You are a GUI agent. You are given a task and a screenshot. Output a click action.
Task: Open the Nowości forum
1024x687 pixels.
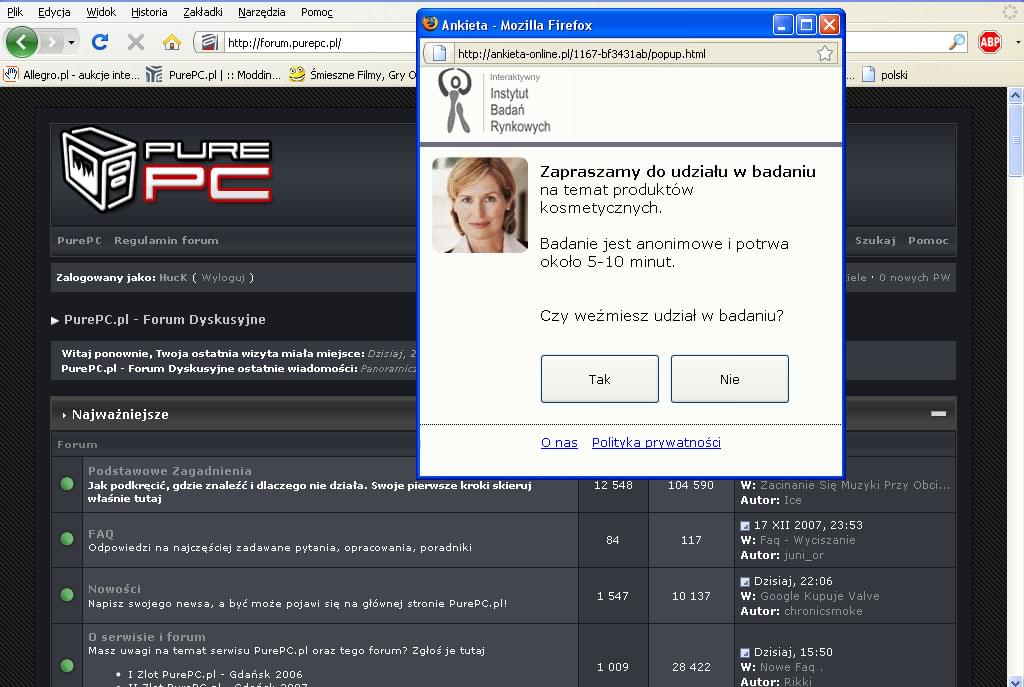[114, 588]
